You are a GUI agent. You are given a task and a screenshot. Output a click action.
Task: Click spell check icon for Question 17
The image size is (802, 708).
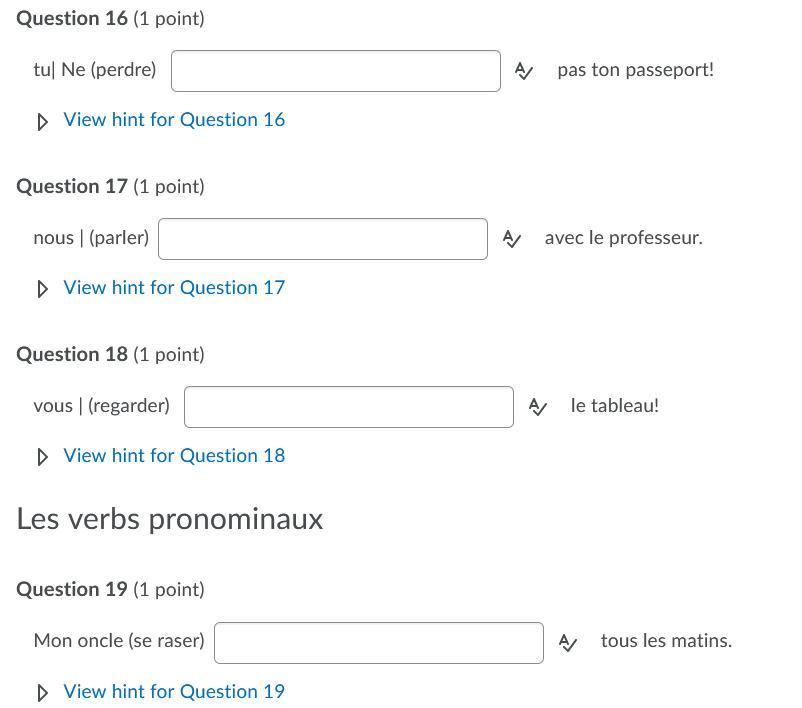511,239
